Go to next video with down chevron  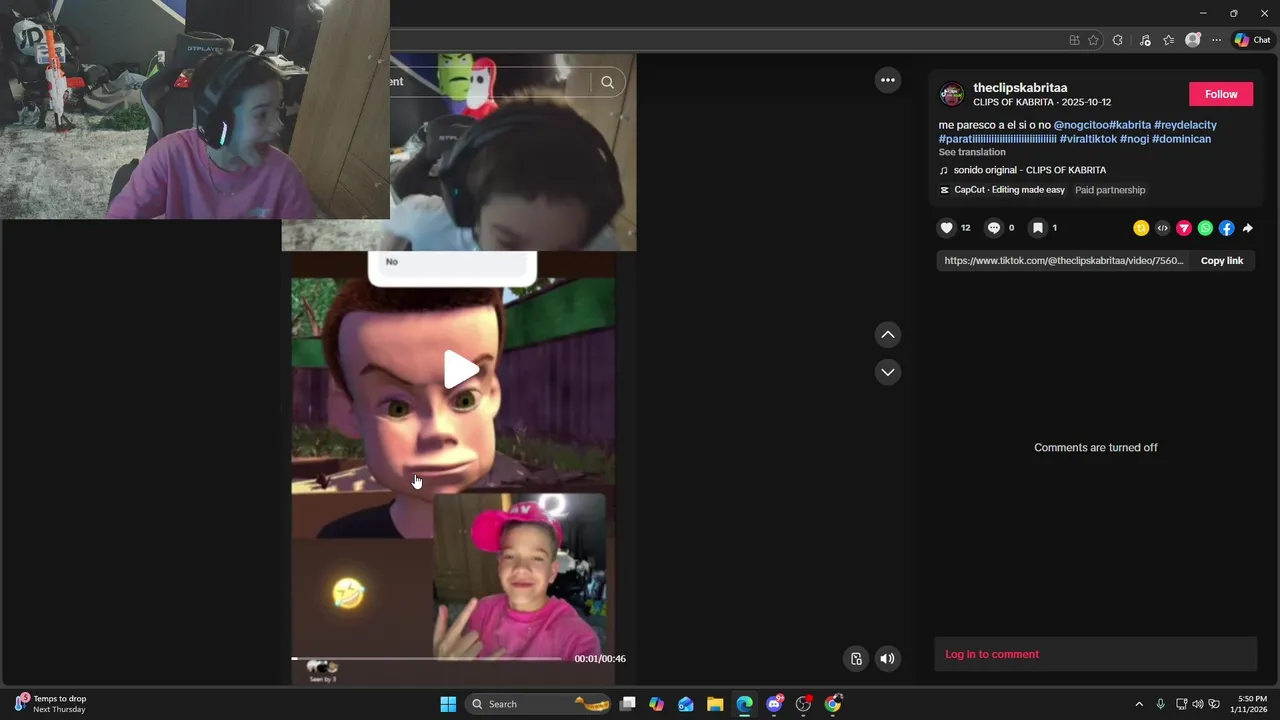point(888,372)
